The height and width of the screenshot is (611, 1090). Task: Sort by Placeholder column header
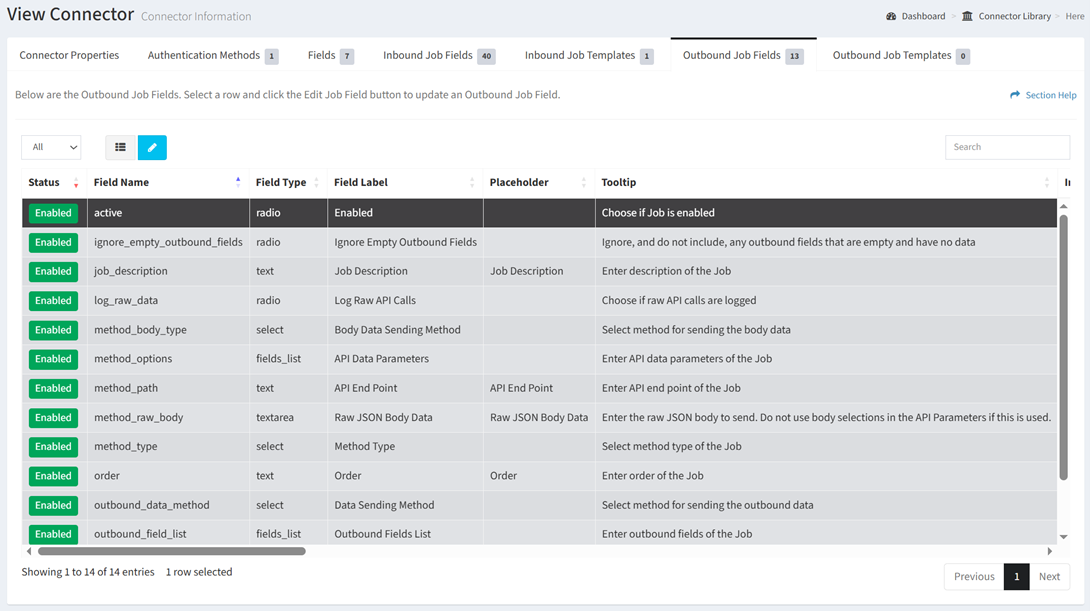(x=519, y=182)
